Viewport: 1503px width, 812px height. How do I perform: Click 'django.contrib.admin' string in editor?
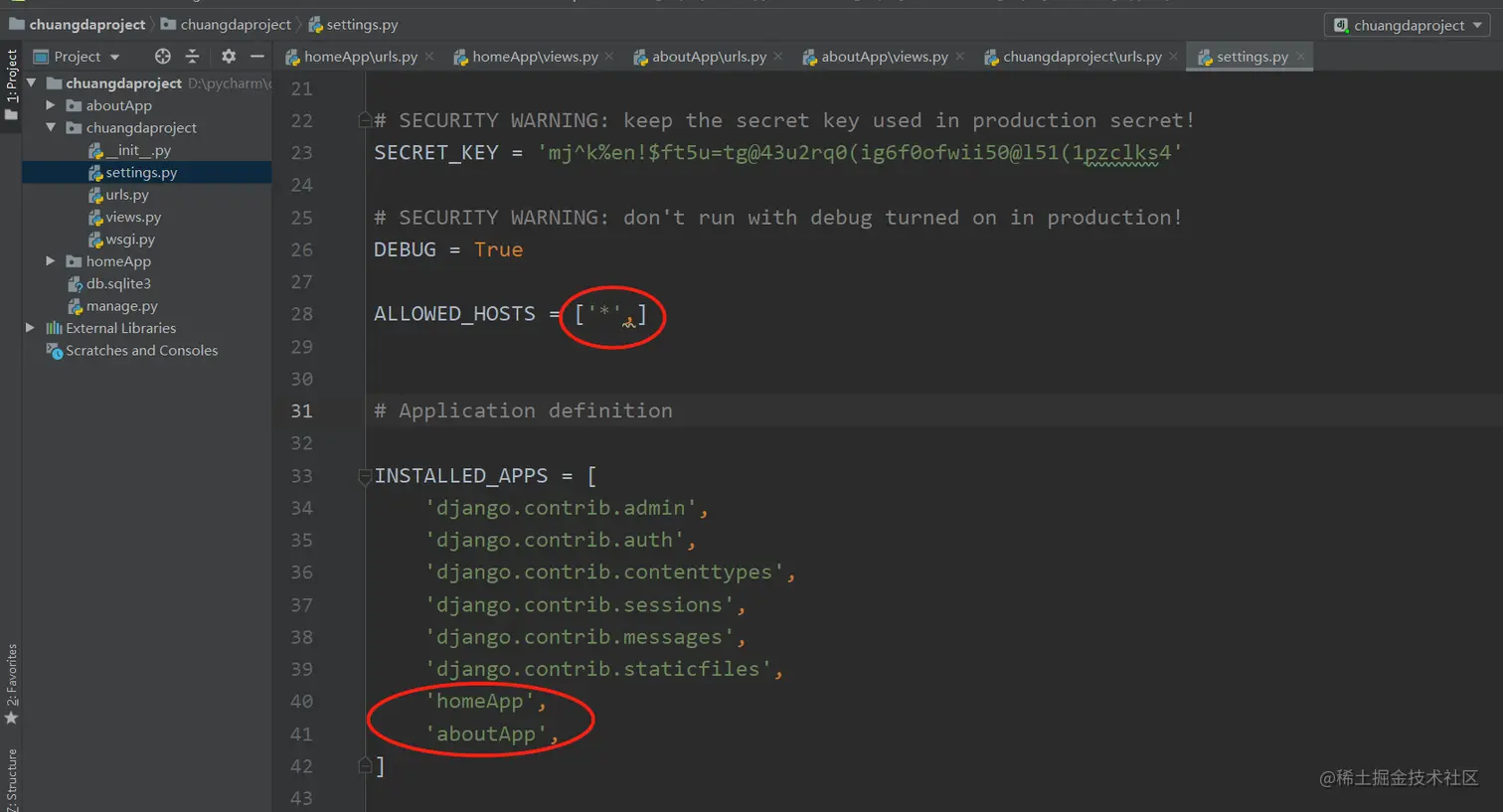[x=561, y=508]
